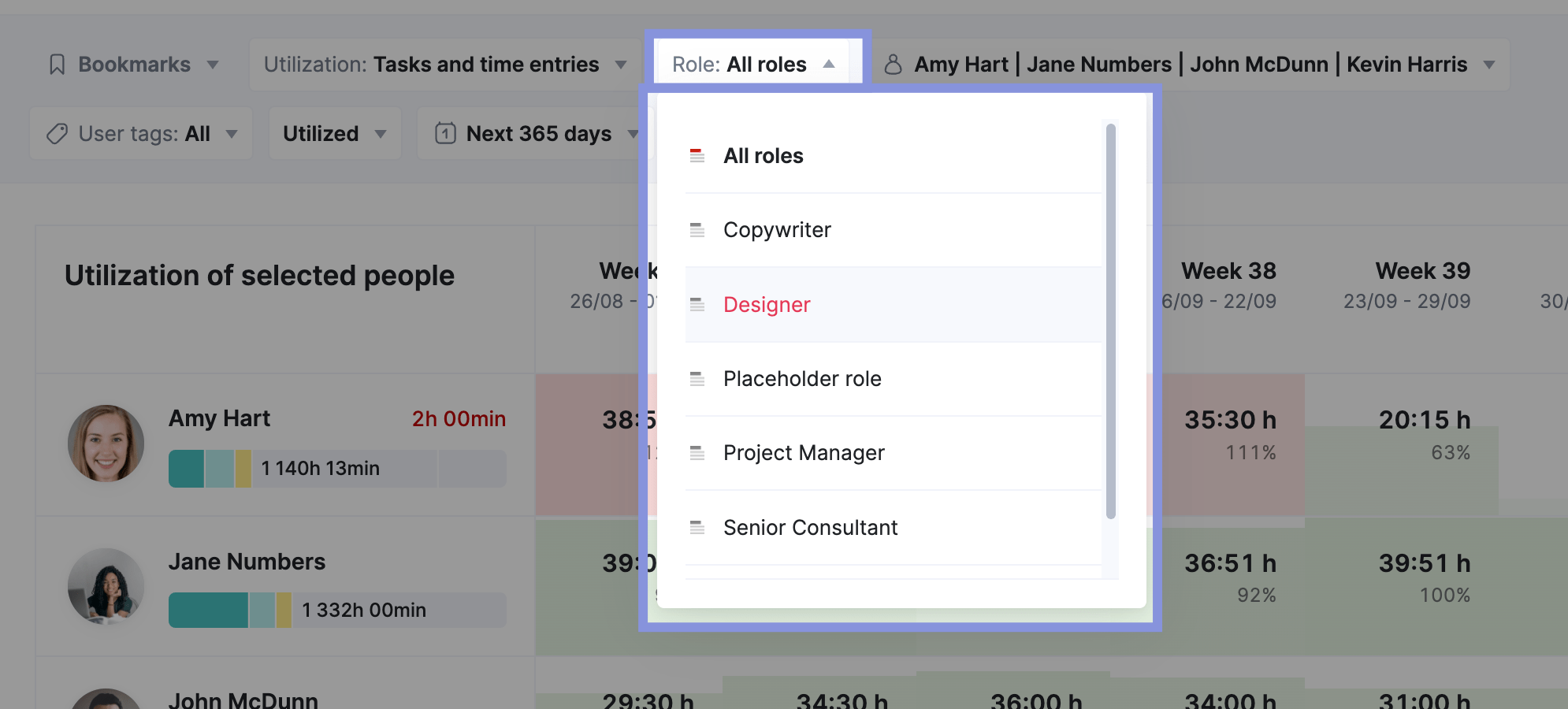The height and width of the screenshot is (709, 1568).
Task: Click the calendar icon beside Next 365 days
Action: coord(445,133)
